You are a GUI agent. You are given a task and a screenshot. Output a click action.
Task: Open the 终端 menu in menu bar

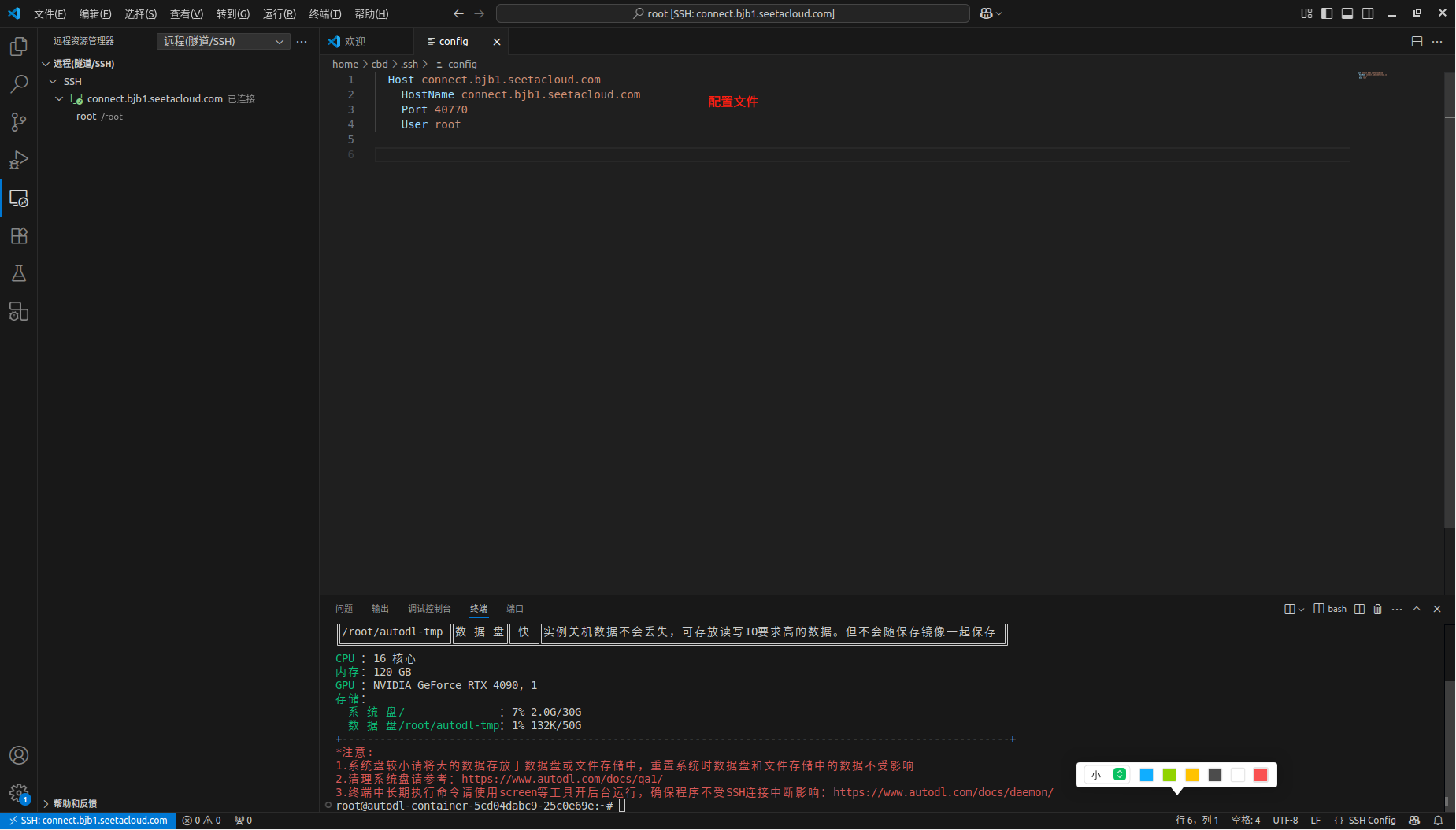(x=325, y=13)
